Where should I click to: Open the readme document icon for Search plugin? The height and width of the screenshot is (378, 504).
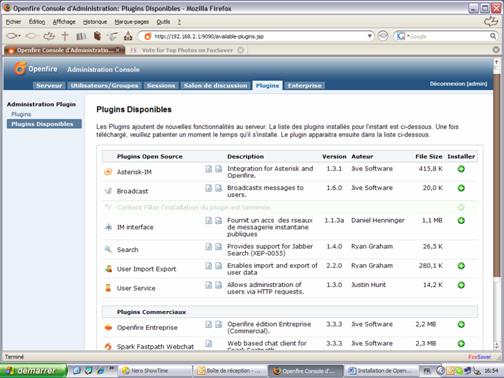[x=208, y=247]
